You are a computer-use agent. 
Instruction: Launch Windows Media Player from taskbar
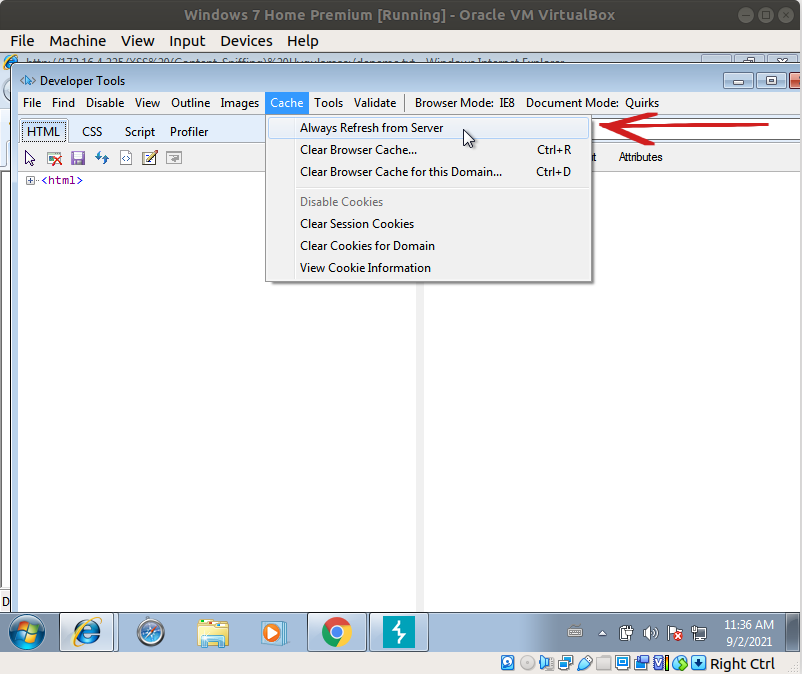(x=274, y=632)
